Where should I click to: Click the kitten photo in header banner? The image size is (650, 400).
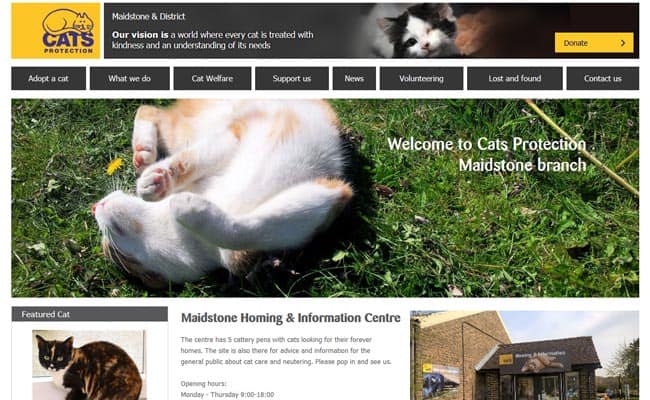(x=419, y=31)
